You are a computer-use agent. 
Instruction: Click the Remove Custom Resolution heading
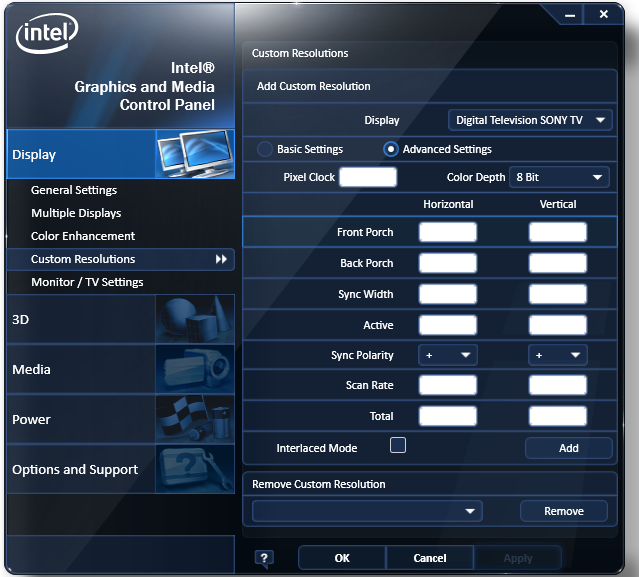tap(319, 484)
